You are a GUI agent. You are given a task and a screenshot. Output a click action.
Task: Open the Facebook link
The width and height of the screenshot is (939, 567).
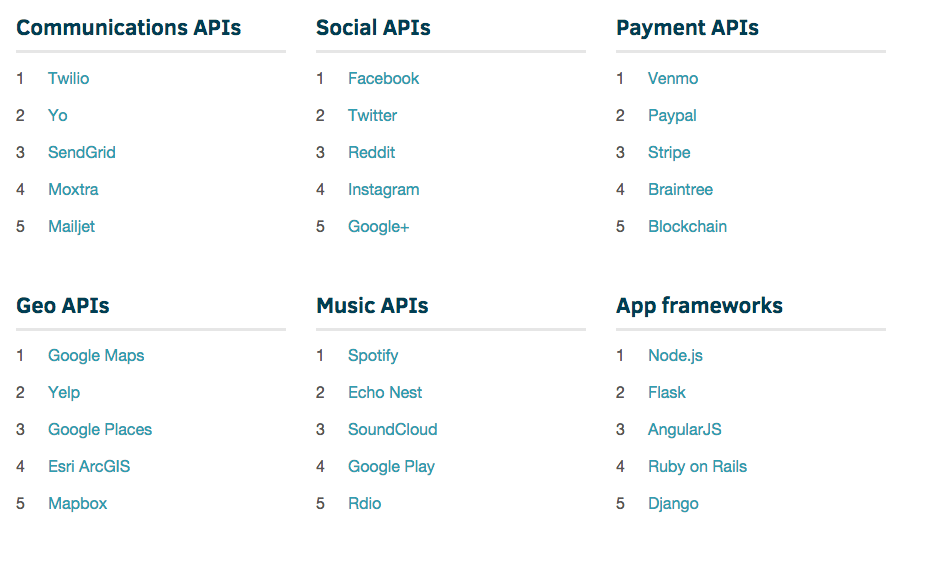[x=383, y=78]
